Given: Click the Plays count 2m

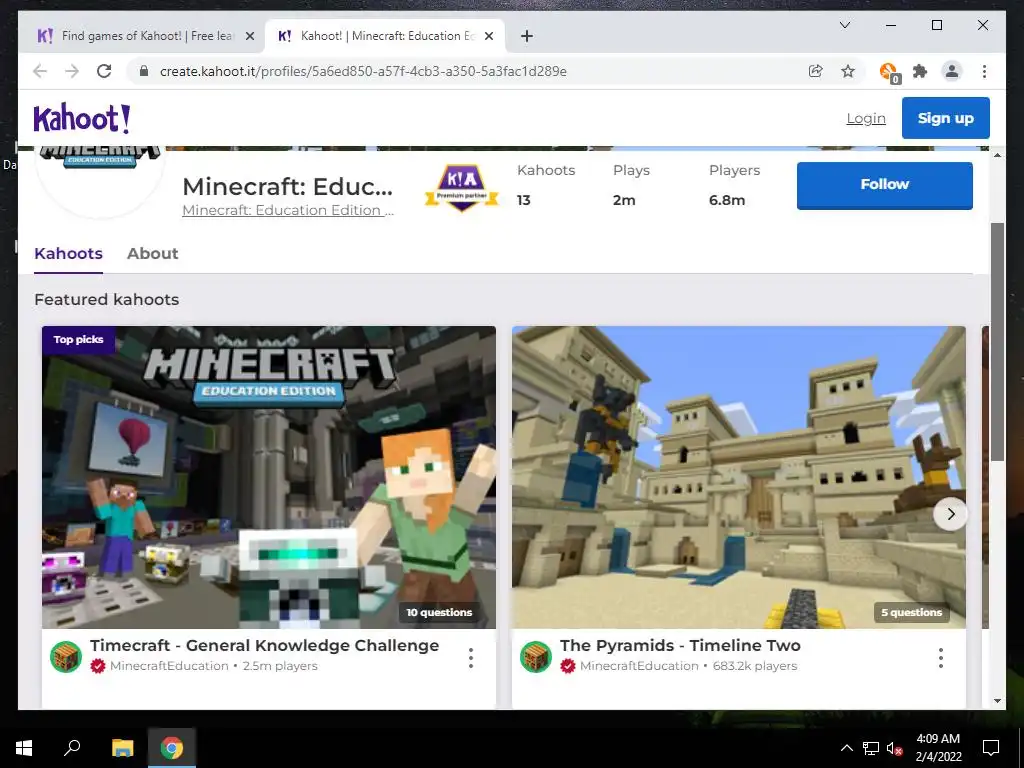Looking at the screenshot, I should 624,200.
